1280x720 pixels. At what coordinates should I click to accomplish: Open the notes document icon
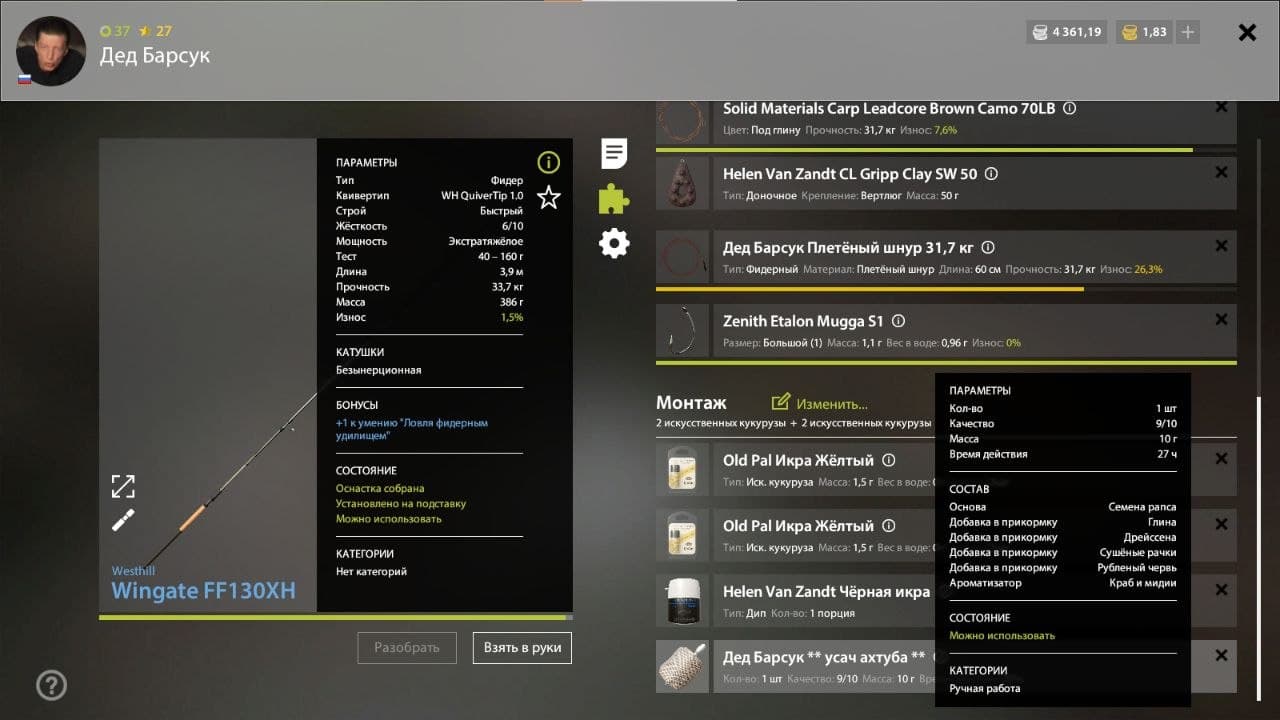click(x=614, y=154)
